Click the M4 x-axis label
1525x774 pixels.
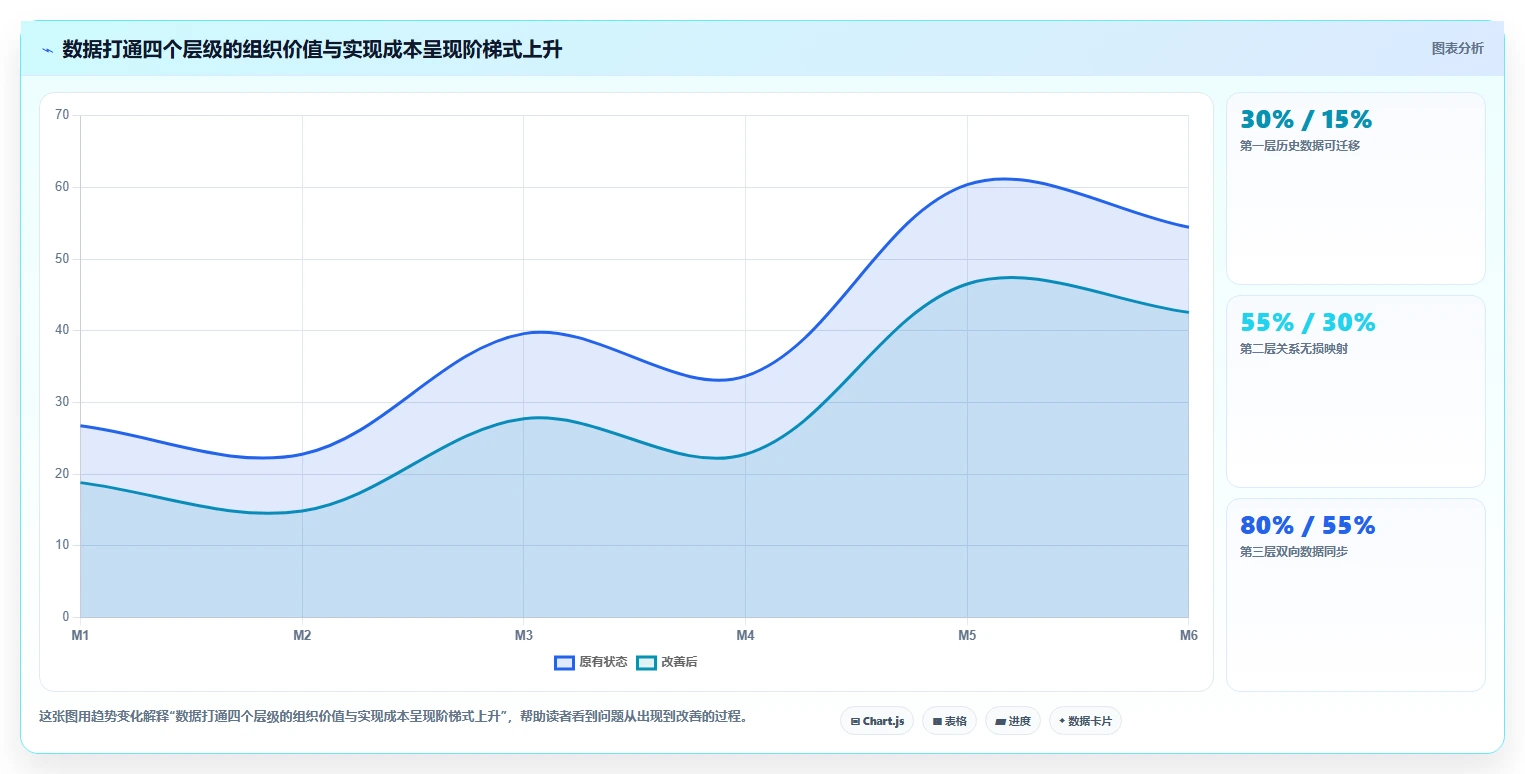click(745, 635)
